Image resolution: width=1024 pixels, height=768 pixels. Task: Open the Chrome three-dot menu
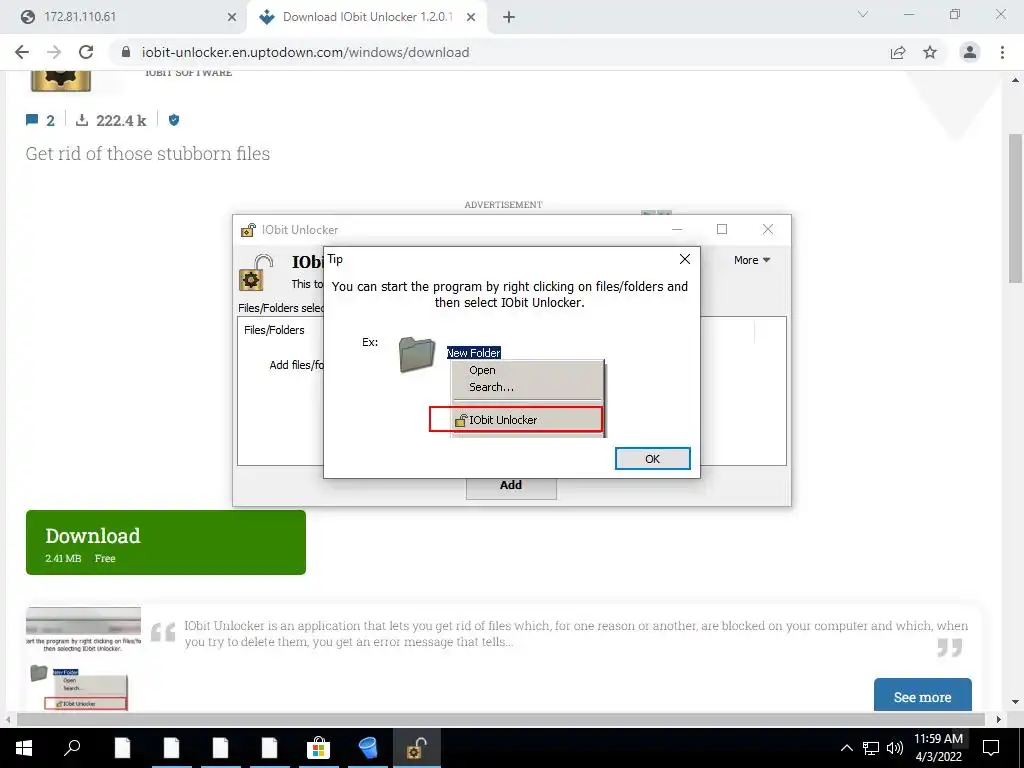1002,52
